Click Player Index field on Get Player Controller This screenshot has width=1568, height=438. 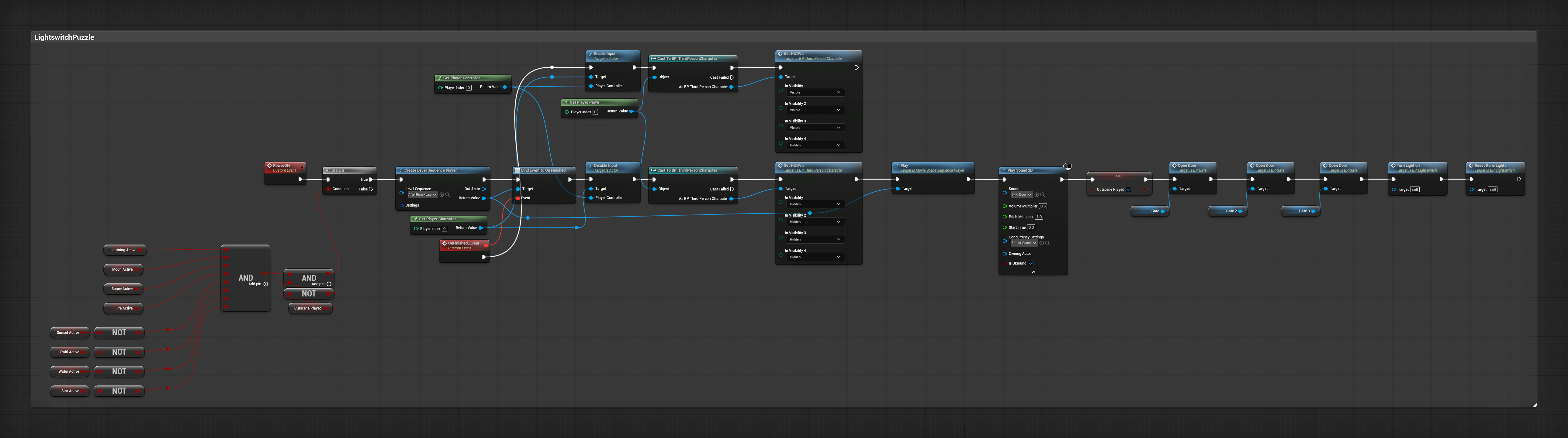coord(469,87)
